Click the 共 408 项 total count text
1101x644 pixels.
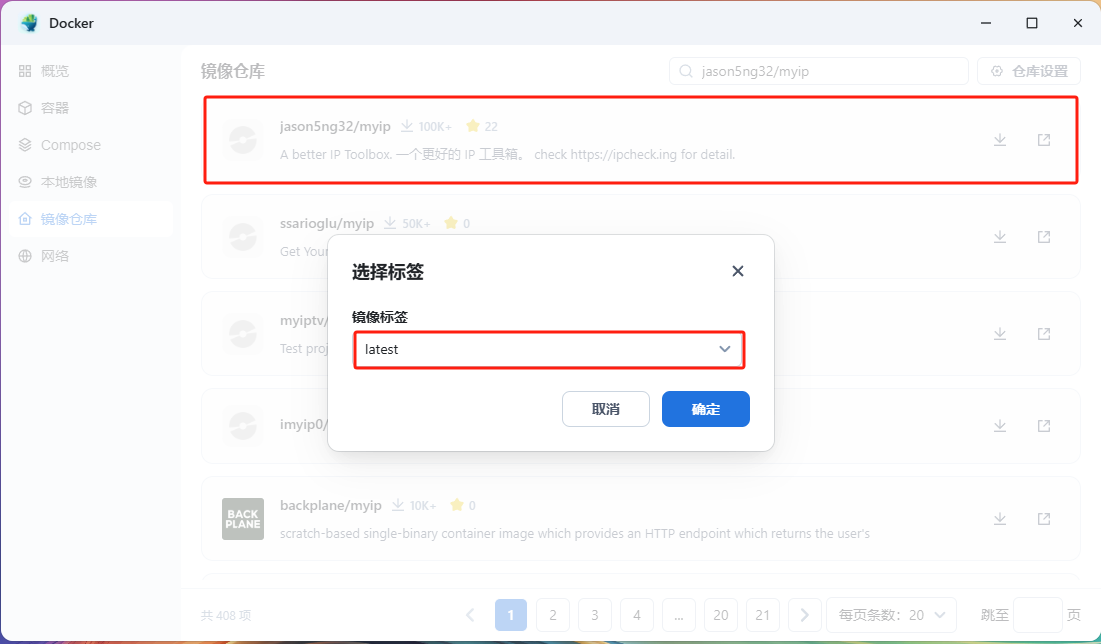click(226, 616)
